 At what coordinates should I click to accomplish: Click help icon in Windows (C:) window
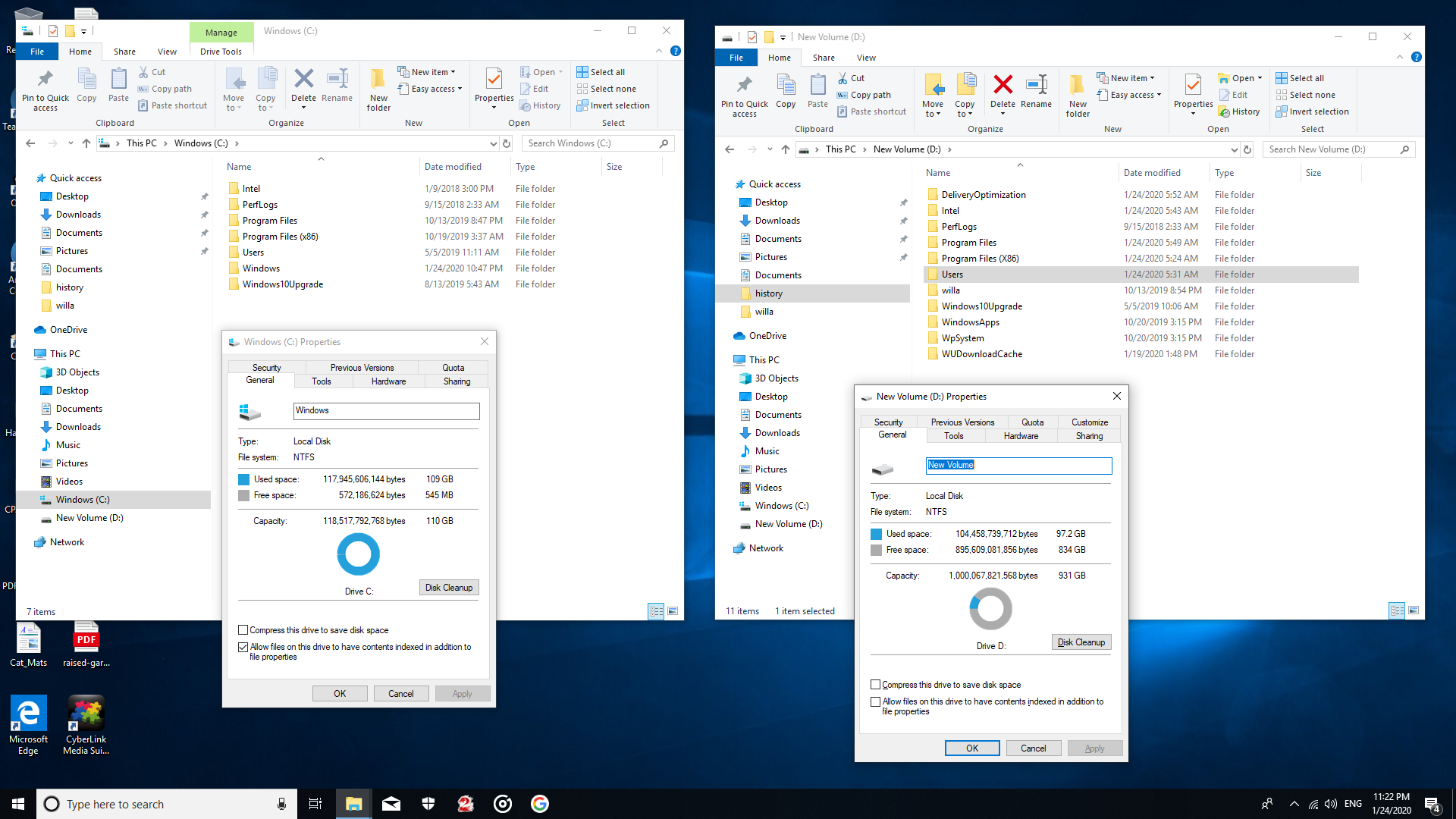pyautogui.click(x=675, y=51)
